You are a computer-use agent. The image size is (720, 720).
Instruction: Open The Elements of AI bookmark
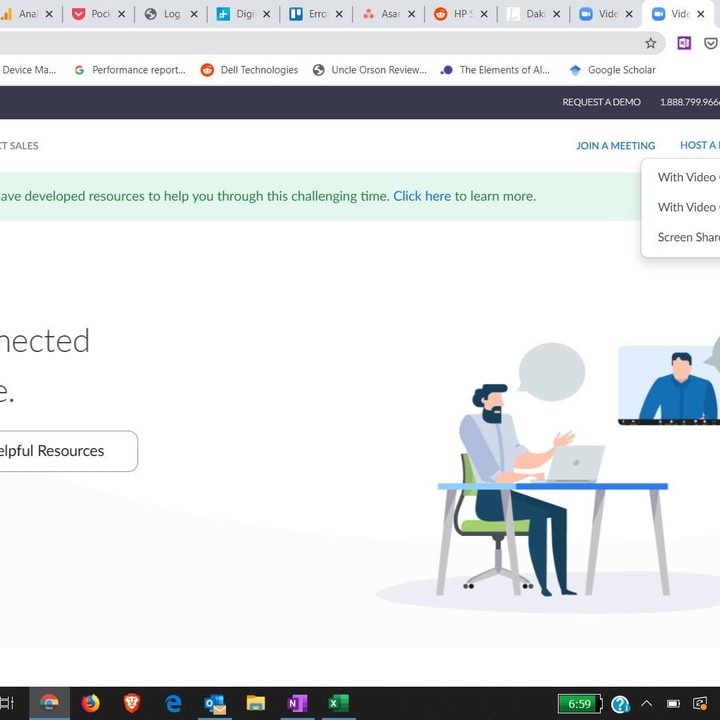(495, 70)
